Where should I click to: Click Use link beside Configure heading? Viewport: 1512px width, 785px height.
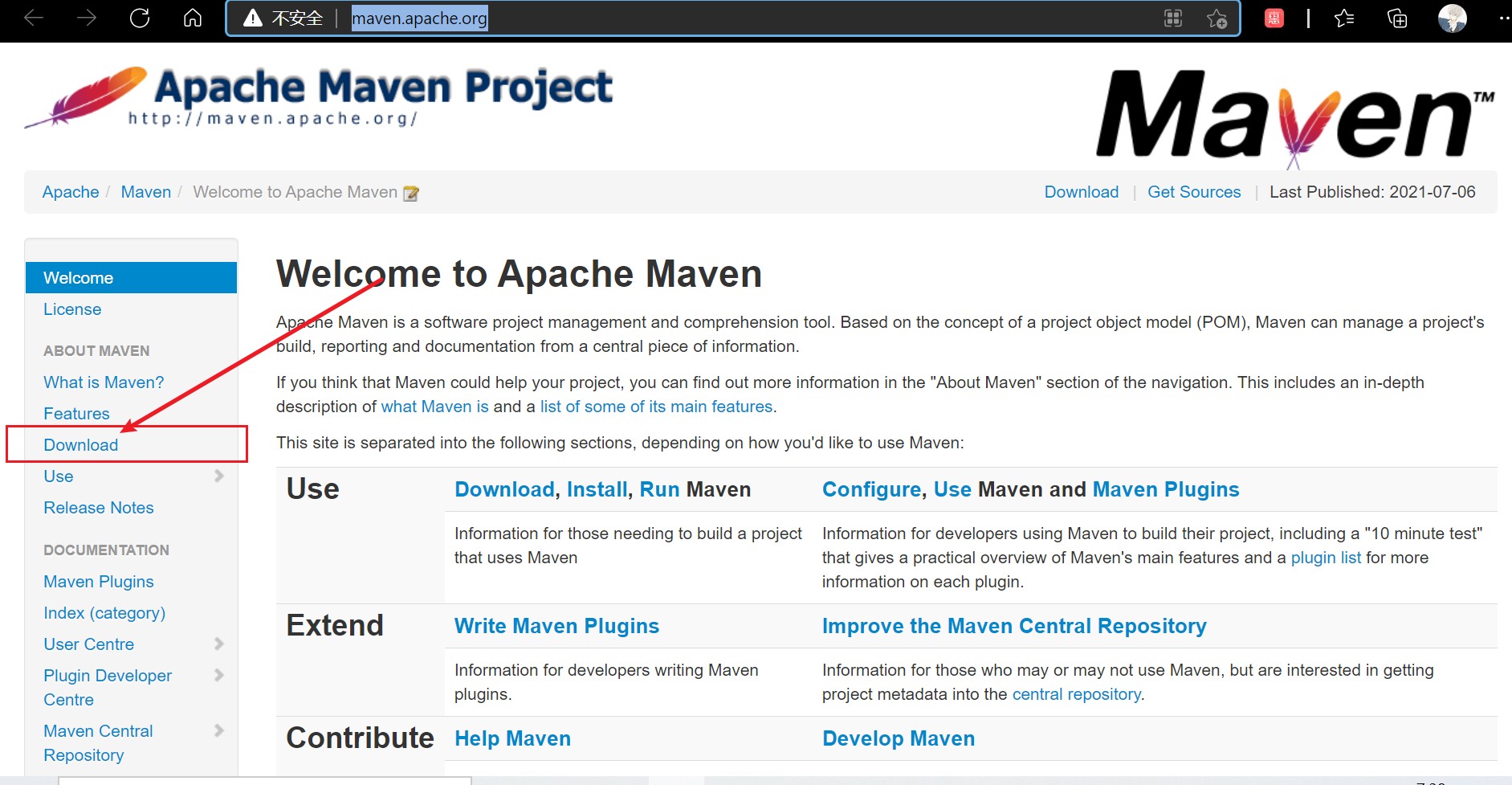[x=952, y=489]
